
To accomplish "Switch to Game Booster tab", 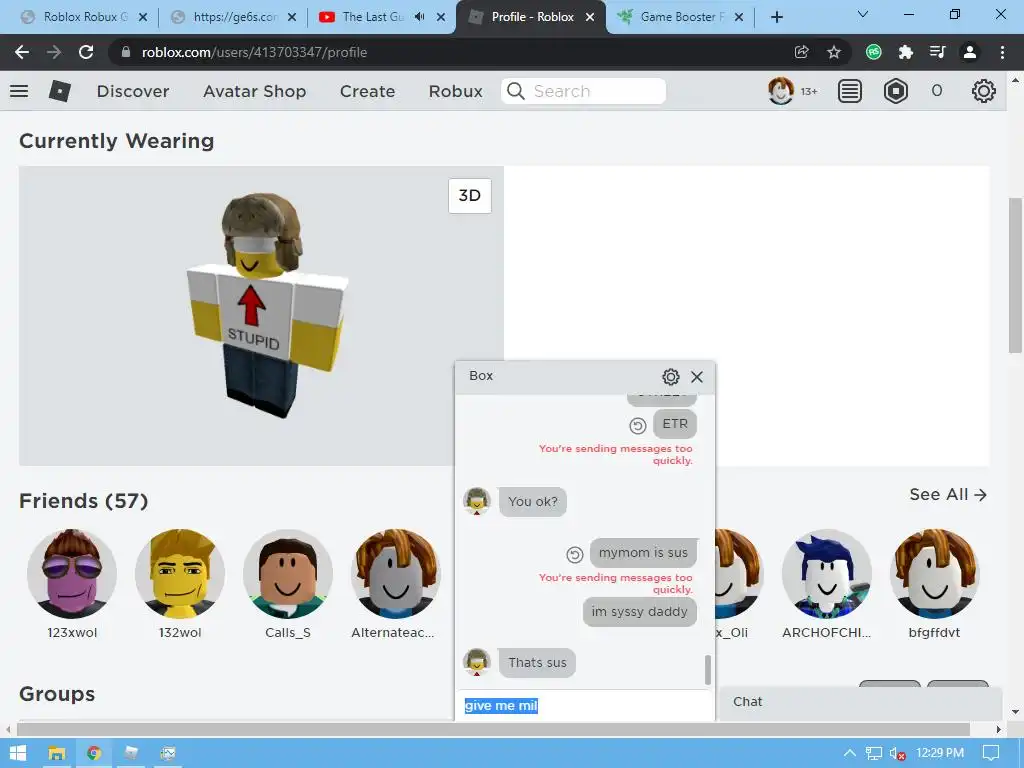I will [x=682, y=17].
